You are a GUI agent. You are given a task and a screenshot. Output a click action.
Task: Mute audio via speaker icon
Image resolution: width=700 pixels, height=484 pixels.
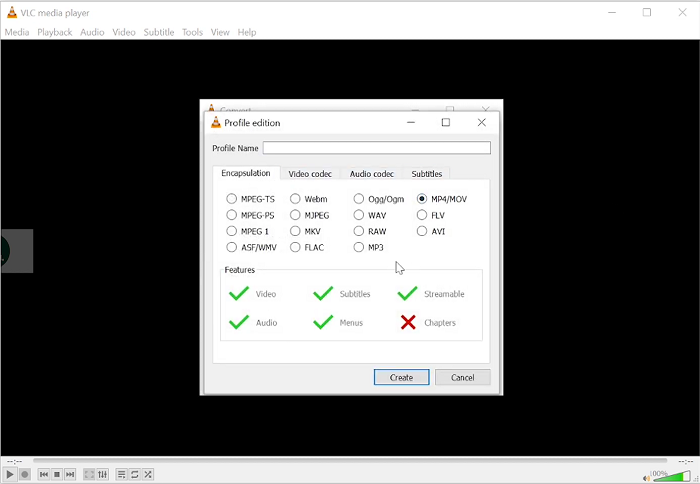click(646, 478)
